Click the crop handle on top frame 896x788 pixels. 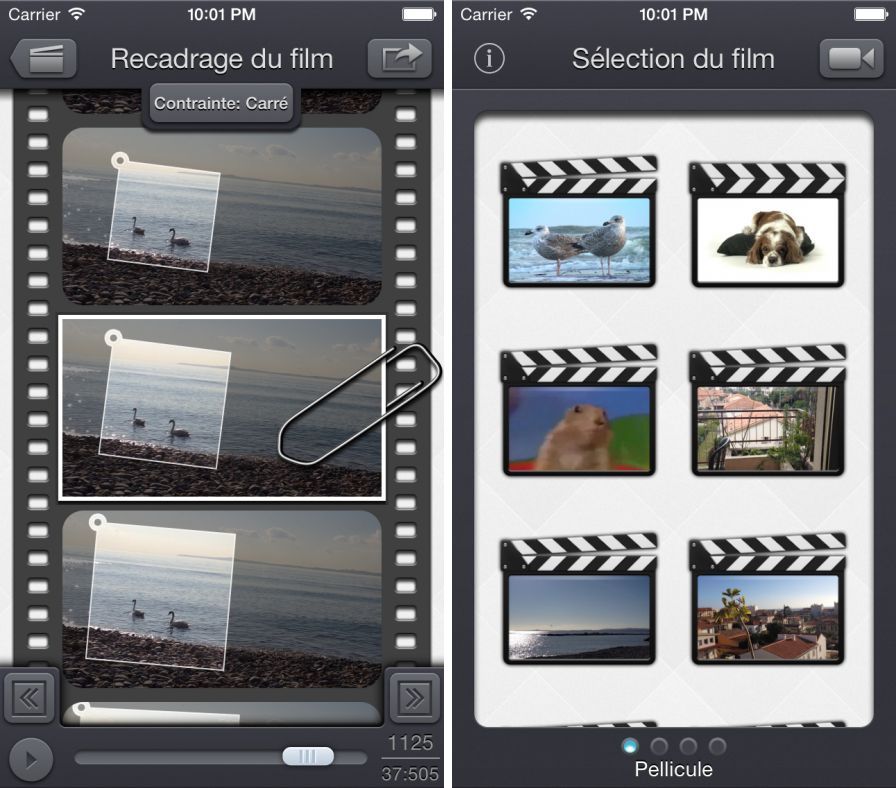121,159
